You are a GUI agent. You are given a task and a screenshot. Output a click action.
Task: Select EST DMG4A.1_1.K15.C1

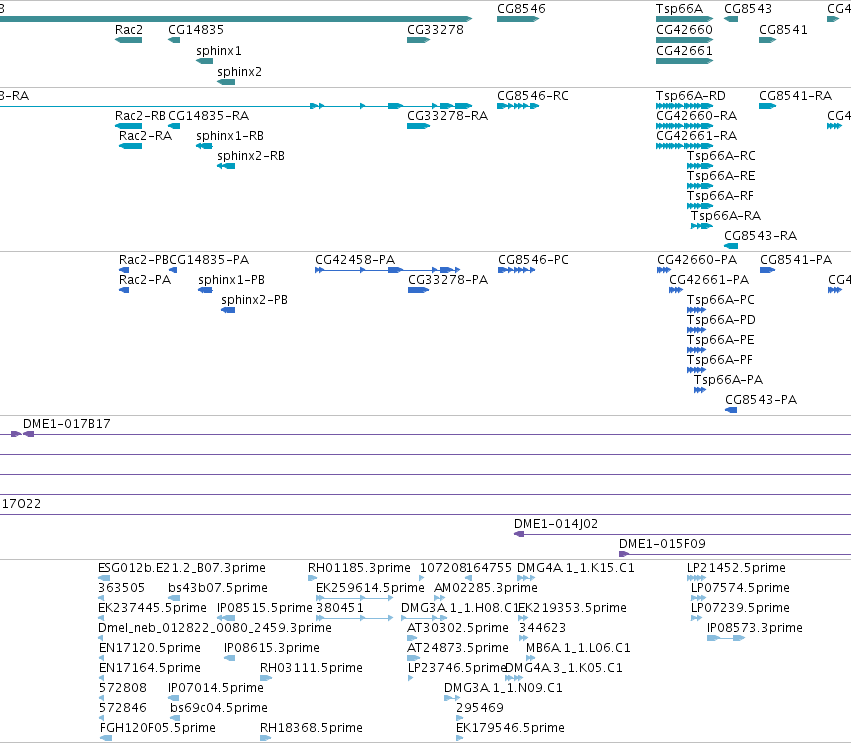click(526, 578)
